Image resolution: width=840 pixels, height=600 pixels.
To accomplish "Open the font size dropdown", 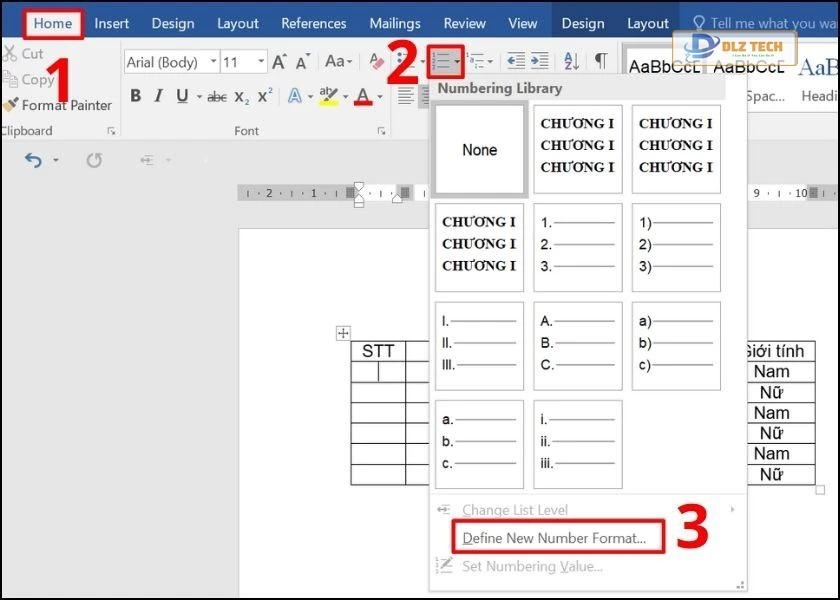I will click(x=261, y=62).
